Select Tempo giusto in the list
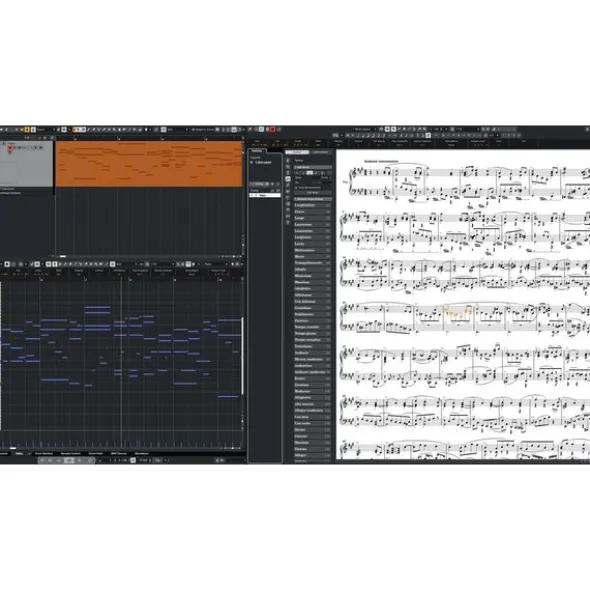This screenshot has width=590, height=591. (x=312, y=334)
